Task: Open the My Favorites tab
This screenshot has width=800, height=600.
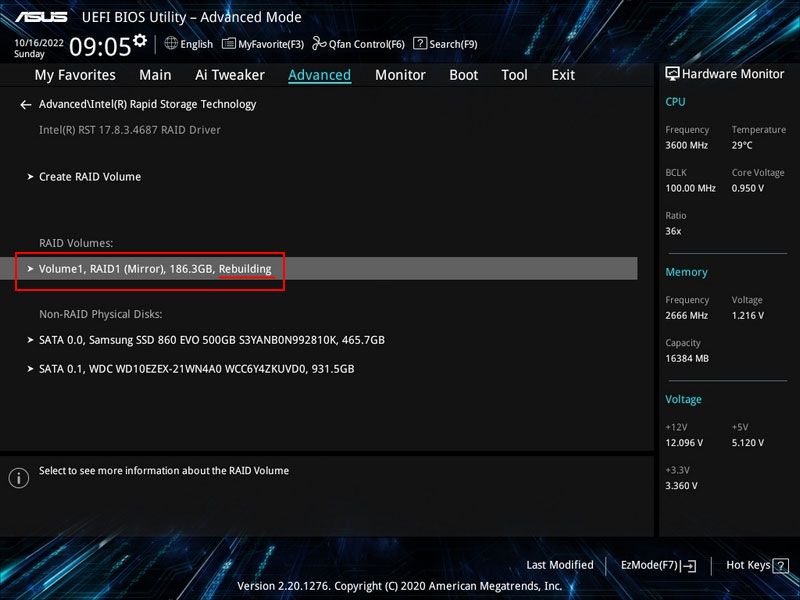Action: (75, 75)
